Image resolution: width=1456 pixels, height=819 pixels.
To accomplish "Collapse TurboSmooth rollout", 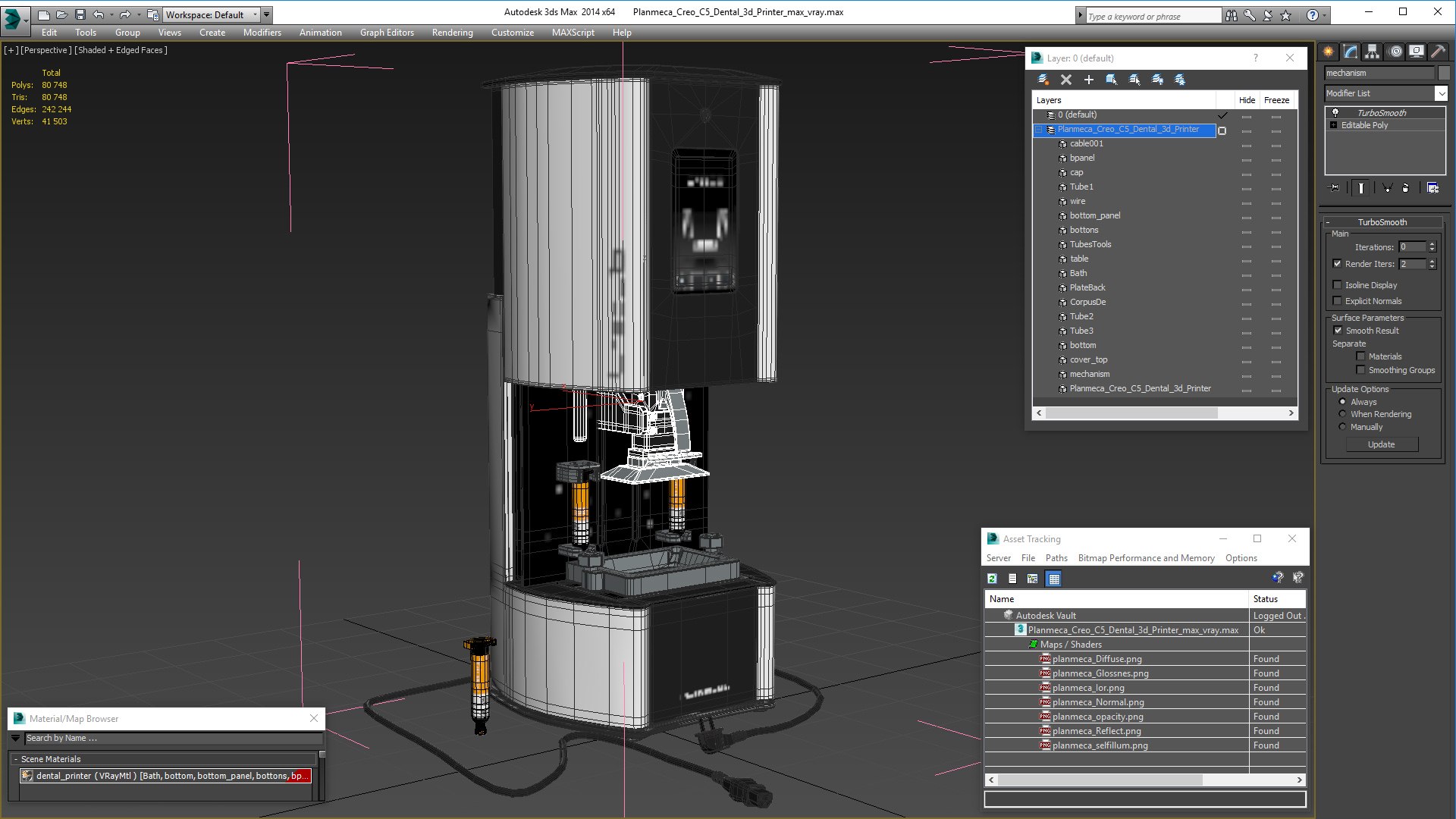I will point(1328,222).
